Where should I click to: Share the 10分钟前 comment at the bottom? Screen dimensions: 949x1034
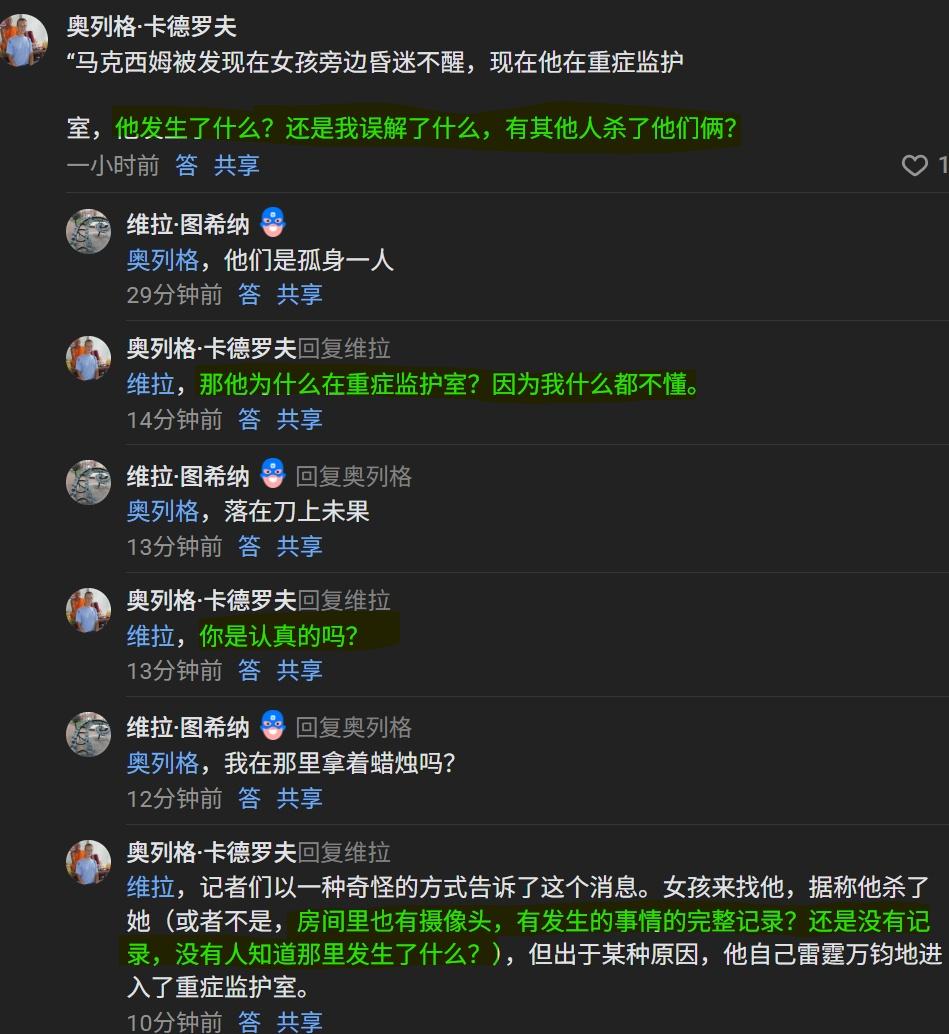[299, 1022]
